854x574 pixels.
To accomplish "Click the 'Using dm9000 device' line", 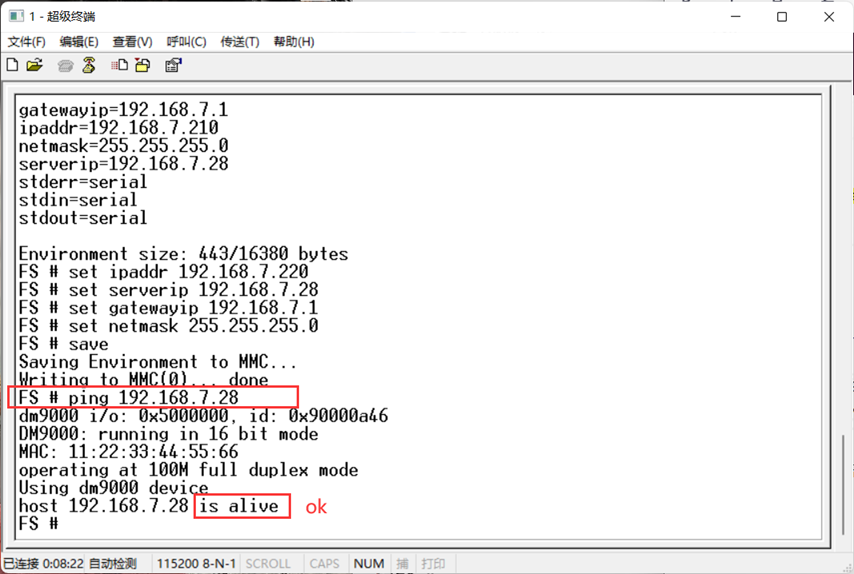I will [x=113, y=487].
